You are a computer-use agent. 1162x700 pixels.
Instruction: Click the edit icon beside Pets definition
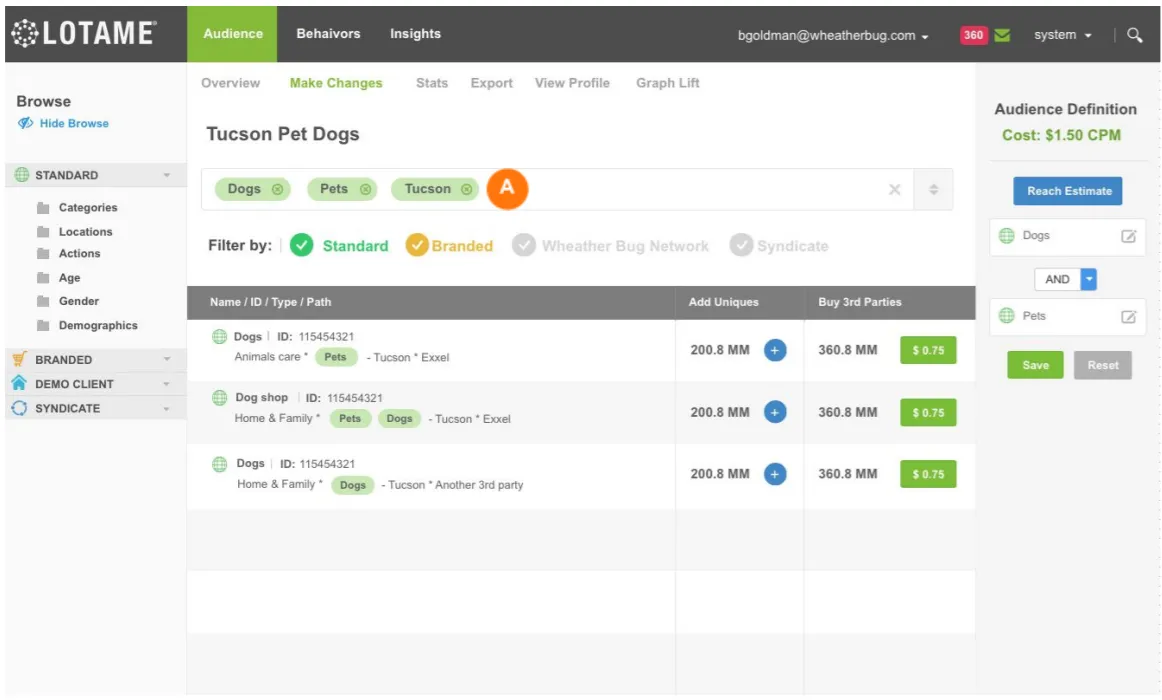point(1128,317)
